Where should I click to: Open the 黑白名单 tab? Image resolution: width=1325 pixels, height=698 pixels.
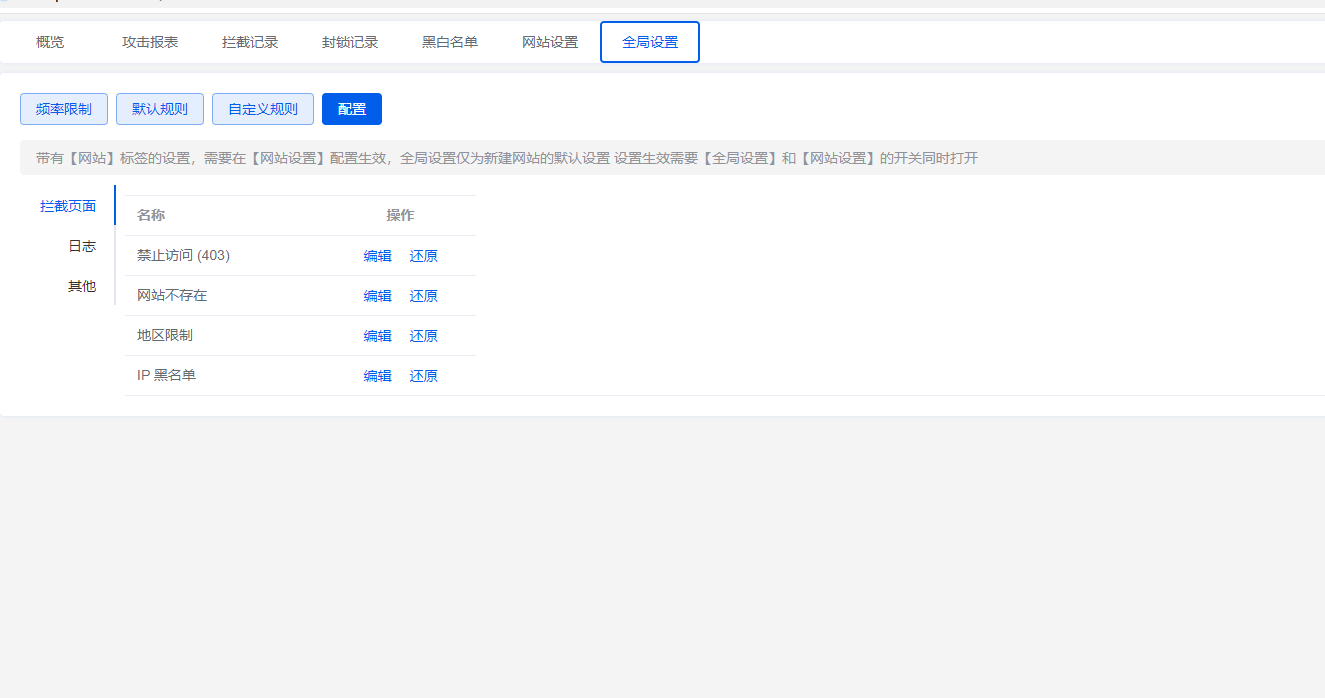(450, 42)
